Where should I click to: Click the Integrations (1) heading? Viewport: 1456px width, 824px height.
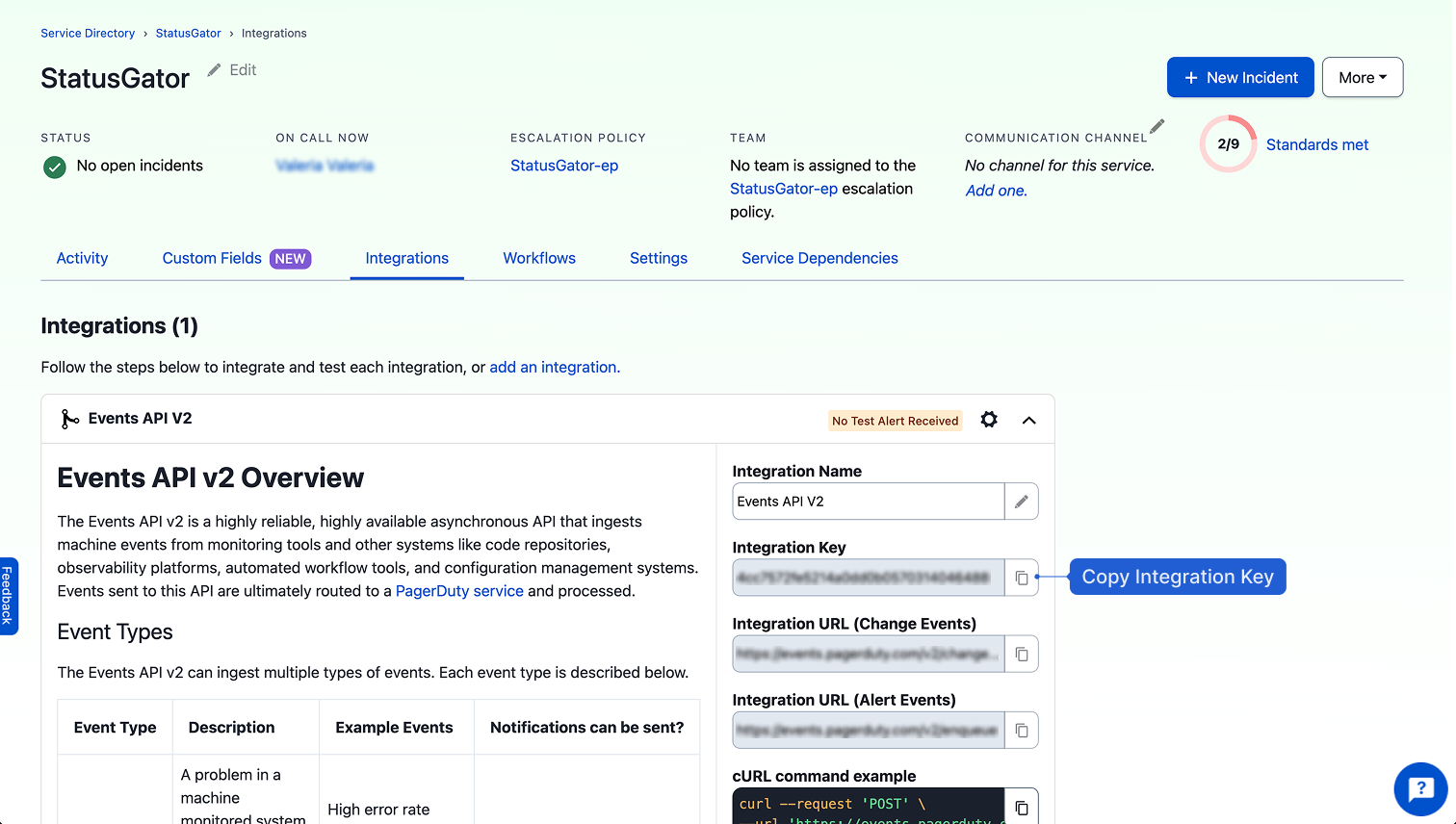point(119,326)
